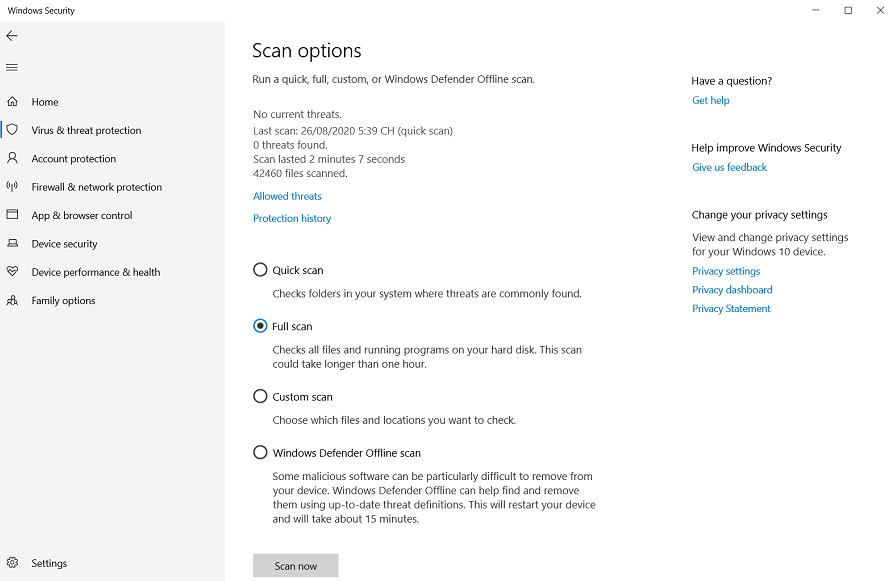View the Protection history

(292, 218)
